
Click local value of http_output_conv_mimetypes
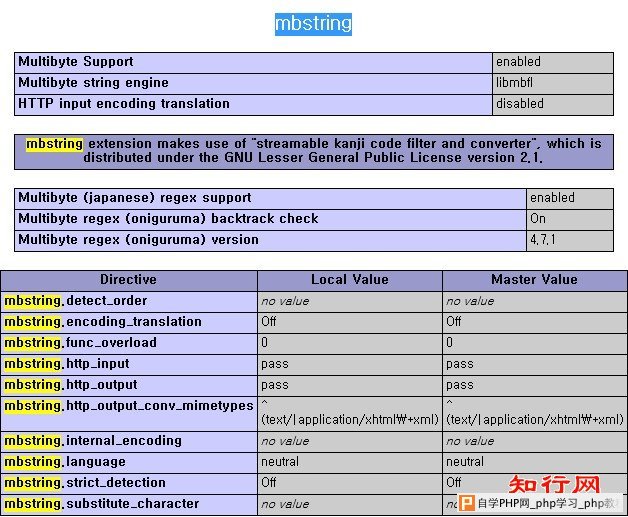(350, 414)
